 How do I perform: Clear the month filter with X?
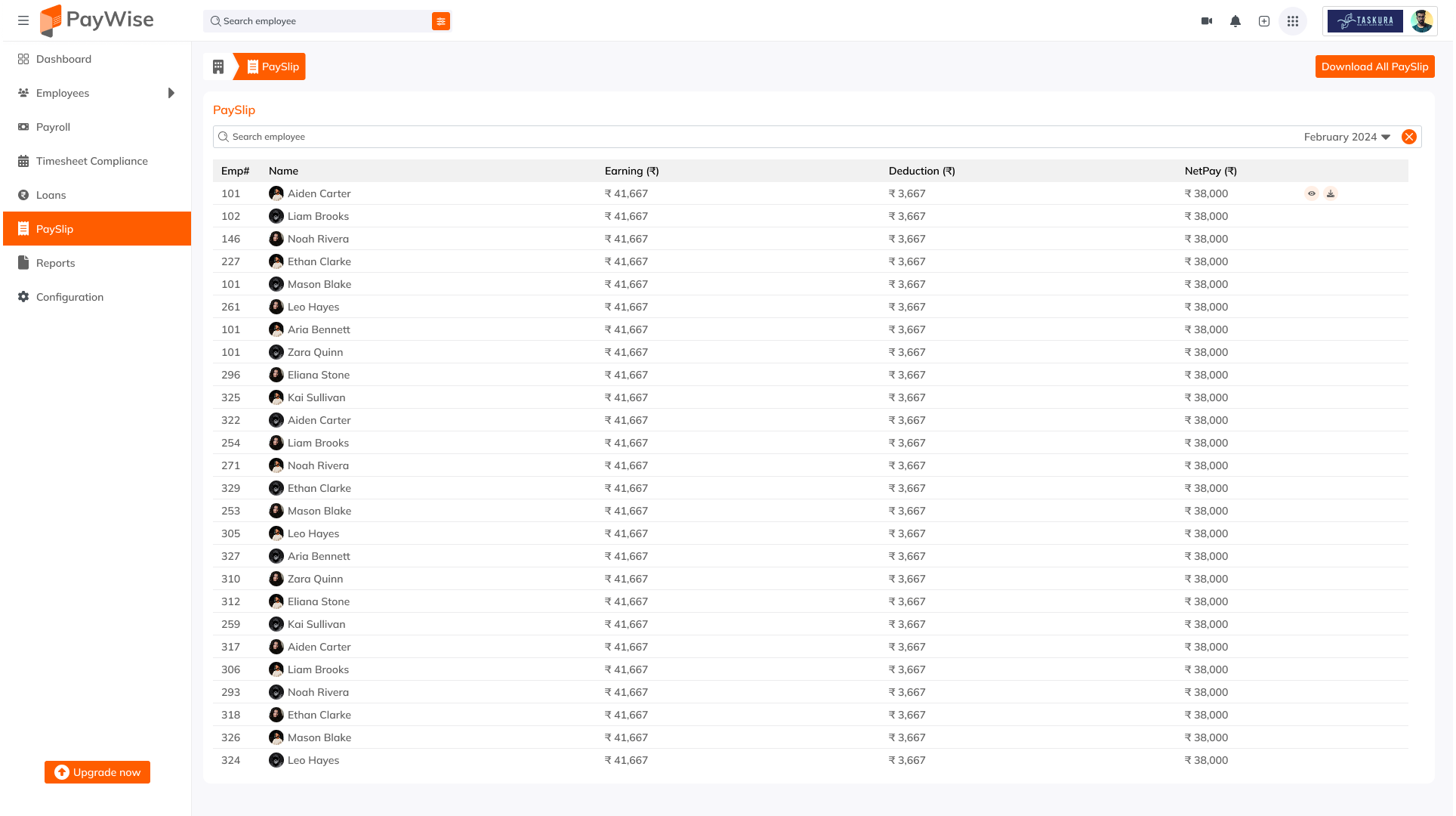1408,137
